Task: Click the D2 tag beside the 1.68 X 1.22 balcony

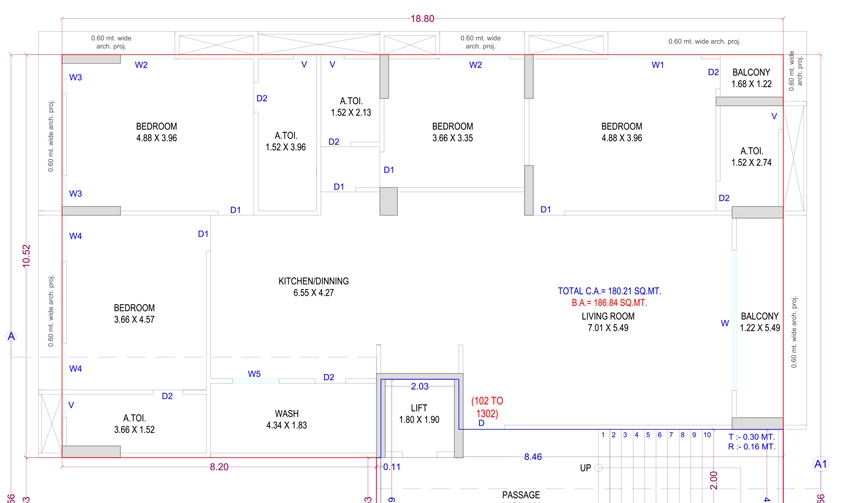Action: click(x=713, y=72)
